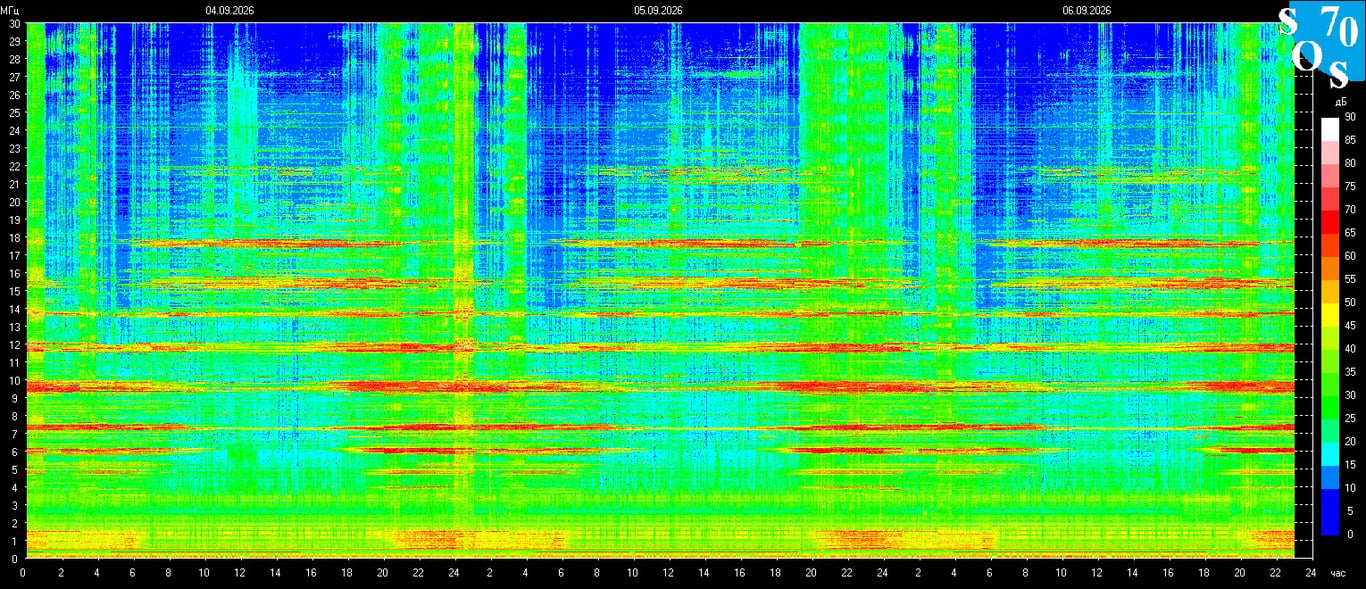This screenshot has height=589, width=1366.
Task: Pick the white top segment of the dB color scale
Action: (x=1329, y=129)
